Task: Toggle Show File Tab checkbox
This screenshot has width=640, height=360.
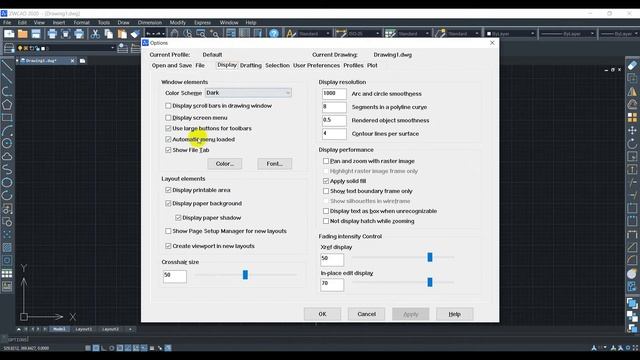Action: tap(168, 150)
